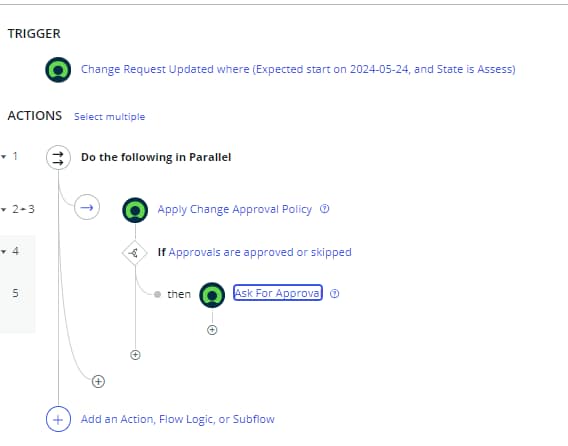This screenshot has height=446, width=568.
Task: Open the Approvals are approved or skipped condition
Action: pyautogui.click(x=260, y=252)
